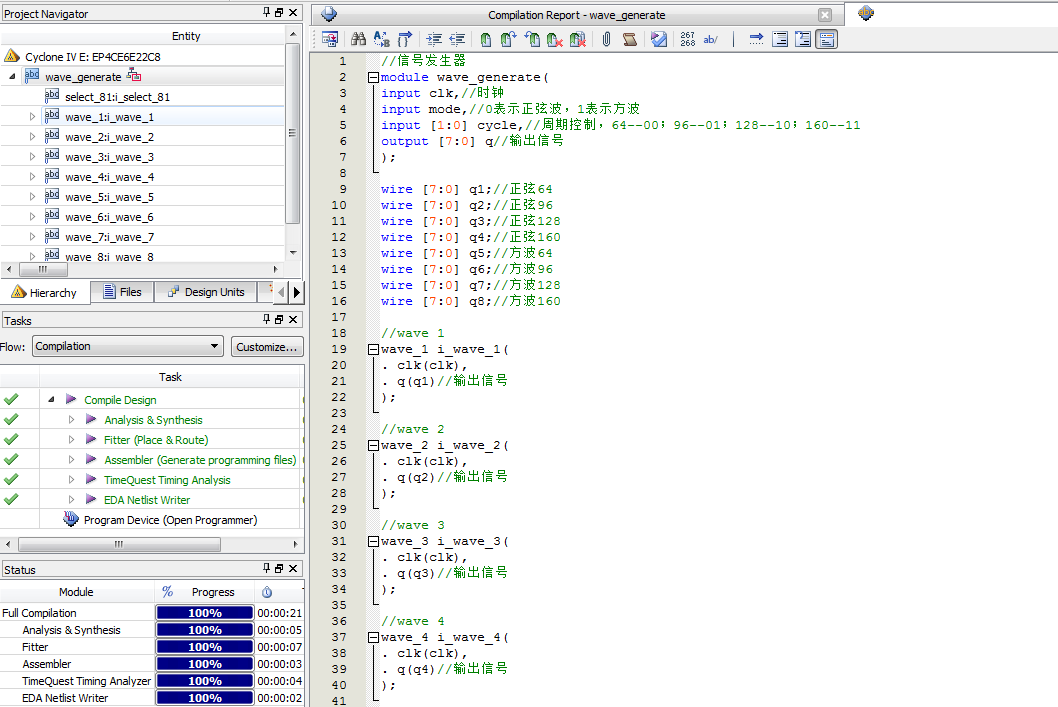
Task: Open Program Device (Open Programmer)
Action: 170,520
